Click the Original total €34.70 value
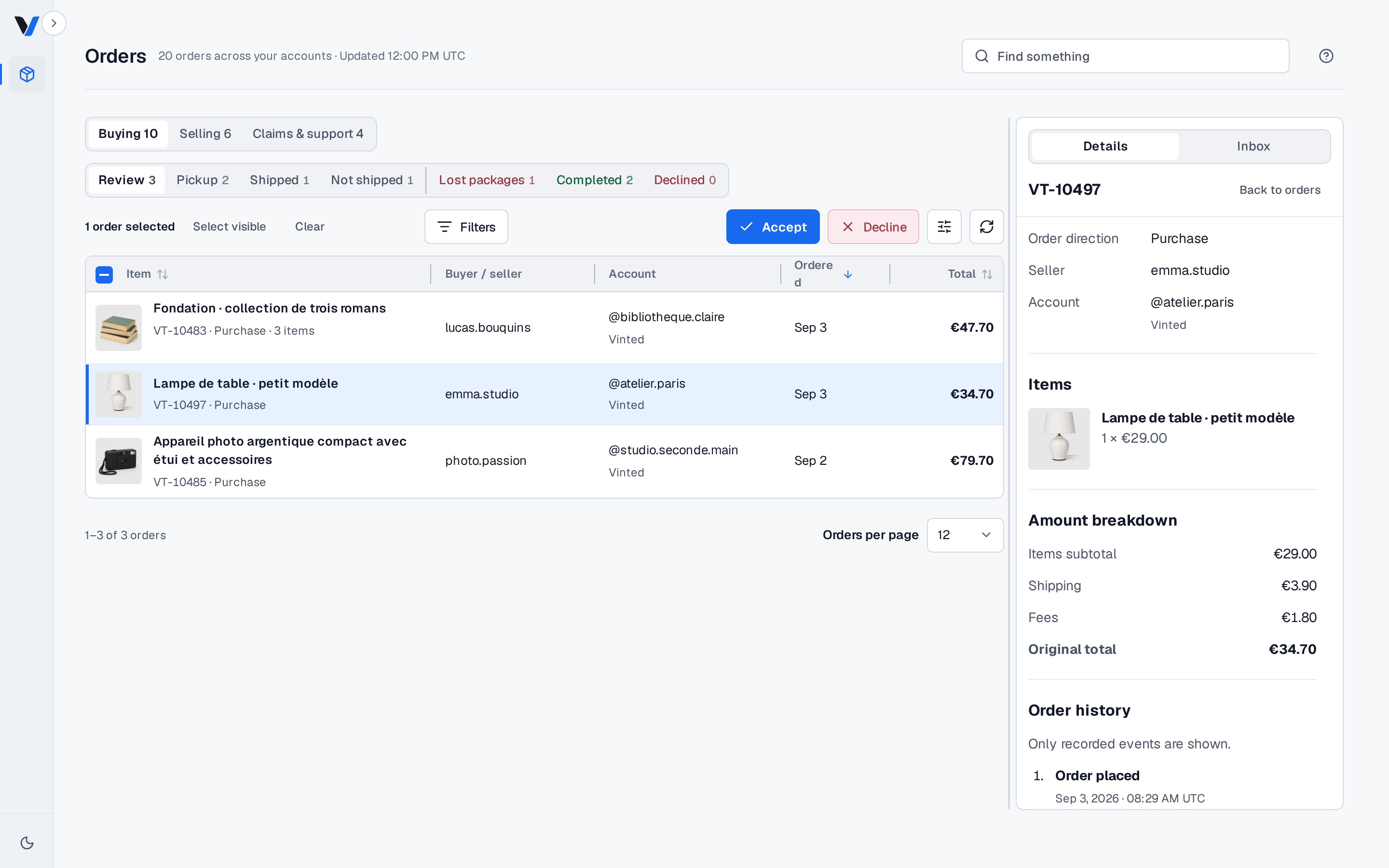The image size is (1389, 868). [x=1293, y=649]
